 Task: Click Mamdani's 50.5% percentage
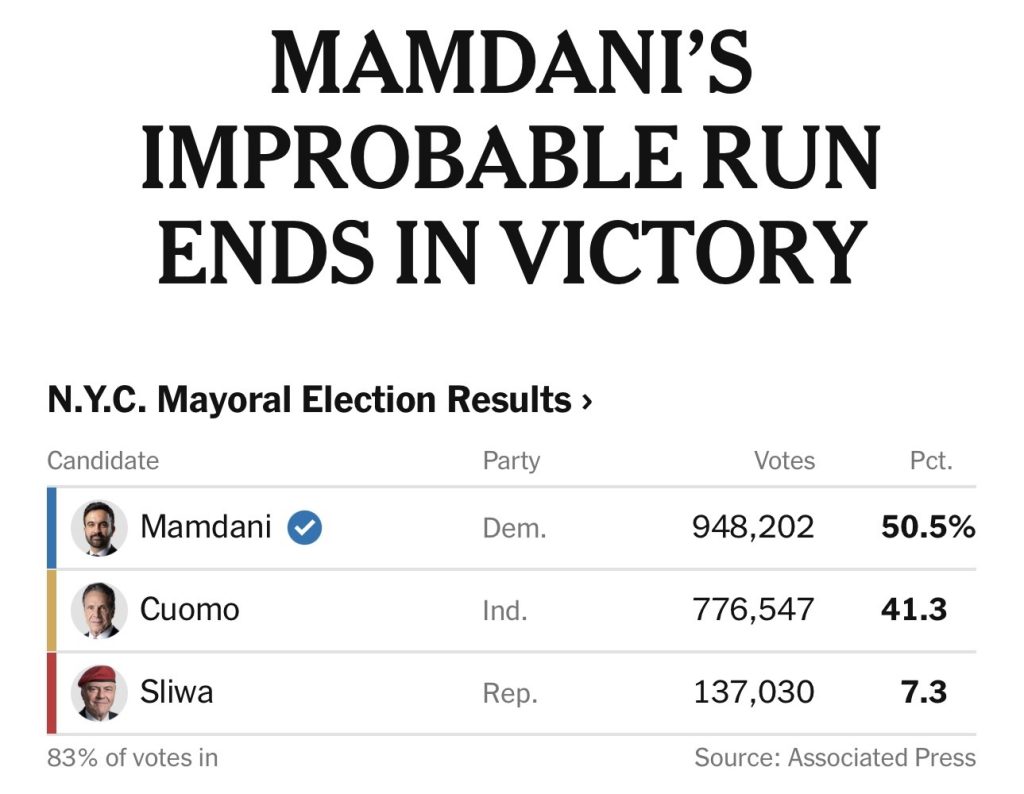coord(927,527)
